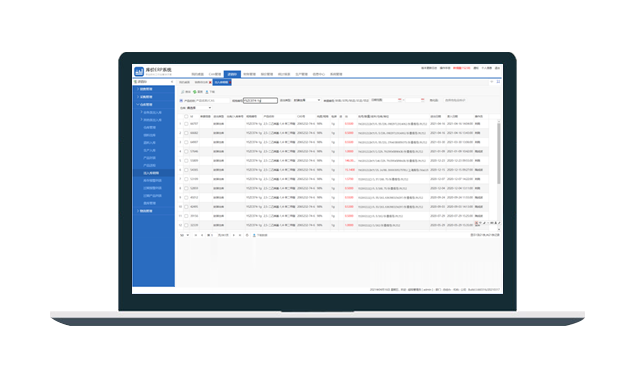This screenshot has height=370, width=620.
Task: Click the ERP system logo icon
Action: coord(139,71)
